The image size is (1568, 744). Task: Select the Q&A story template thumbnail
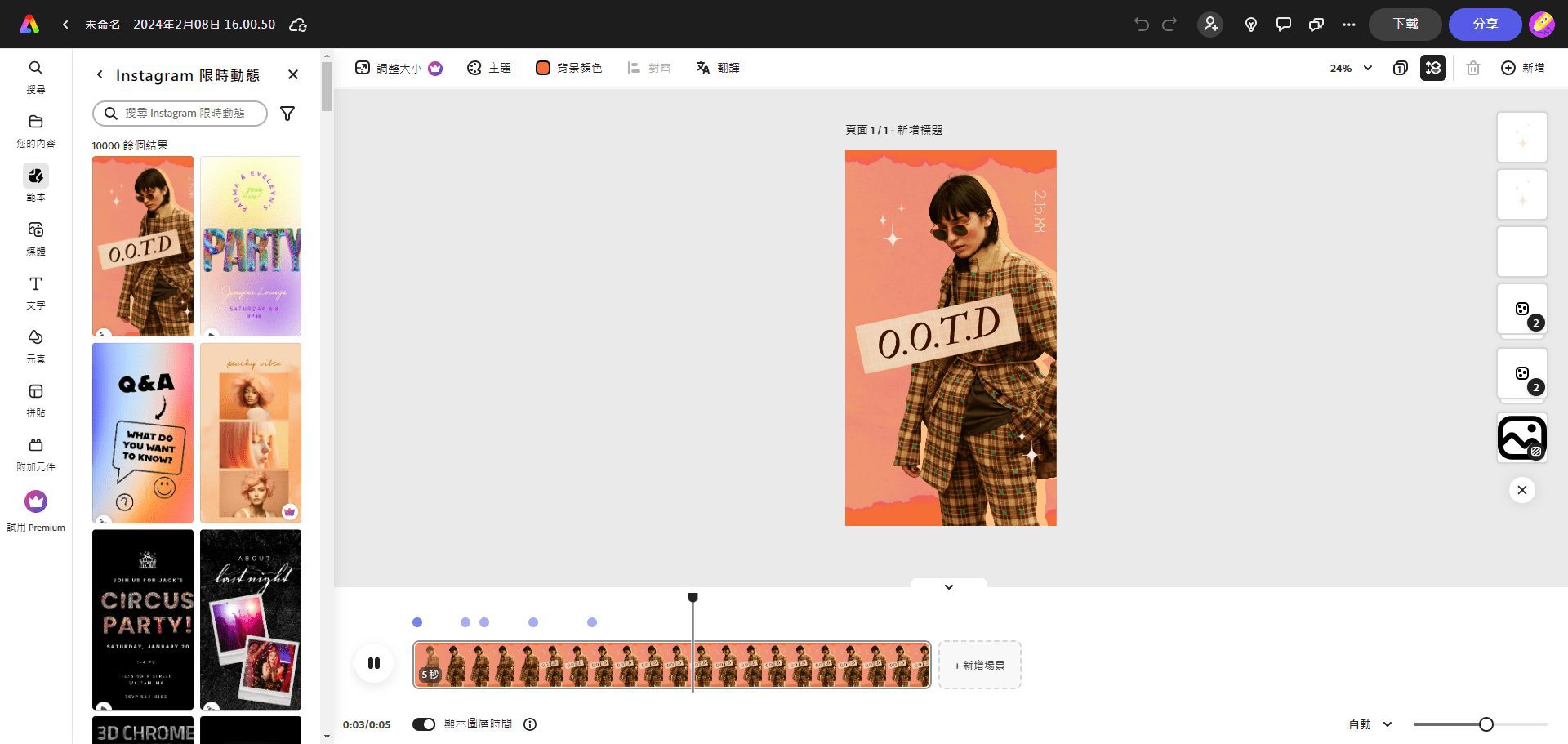(143, 433)
